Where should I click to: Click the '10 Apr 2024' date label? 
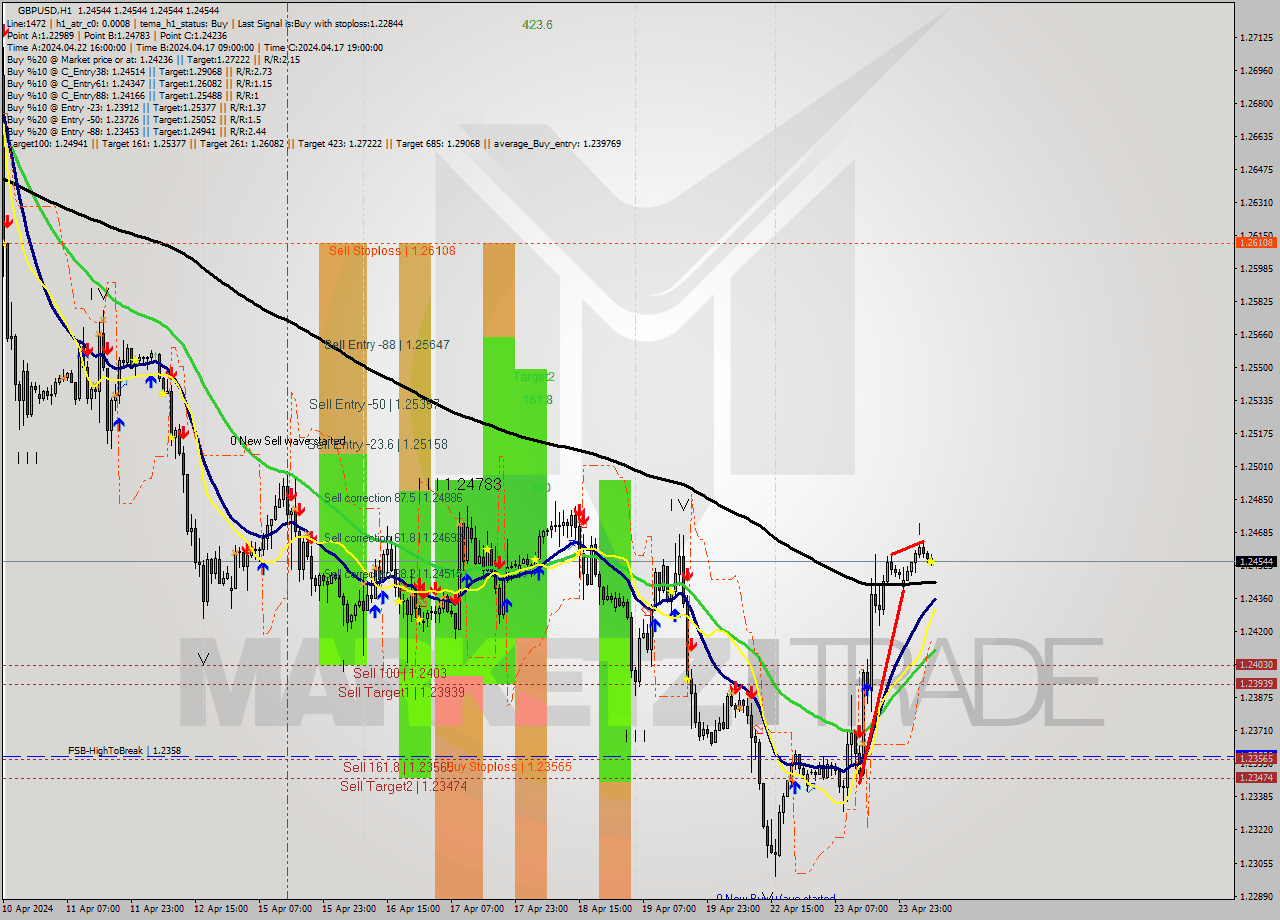(x=27, y=910)
